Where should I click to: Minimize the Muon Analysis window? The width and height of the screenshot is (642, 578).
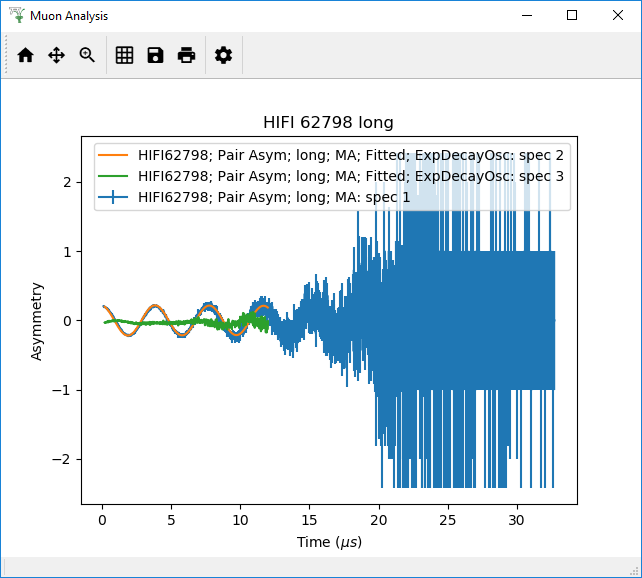coord(526,15)
